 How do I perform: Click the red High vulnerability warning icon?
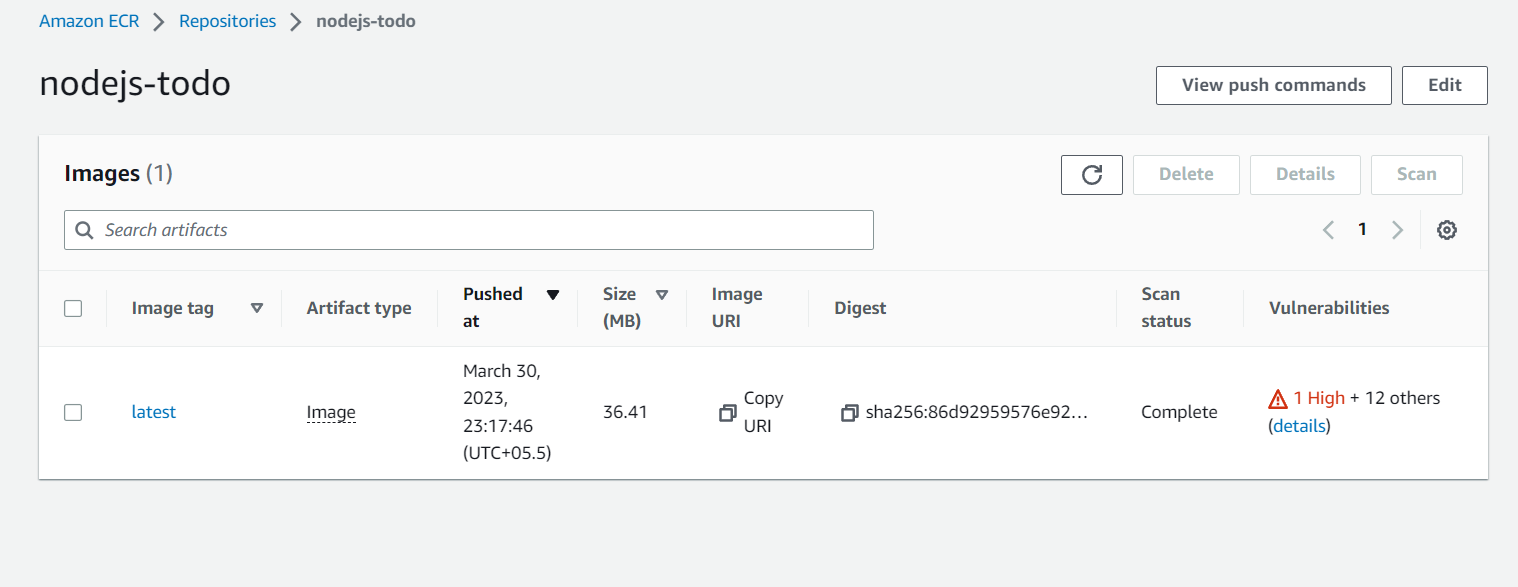(x=1278, y=399)
